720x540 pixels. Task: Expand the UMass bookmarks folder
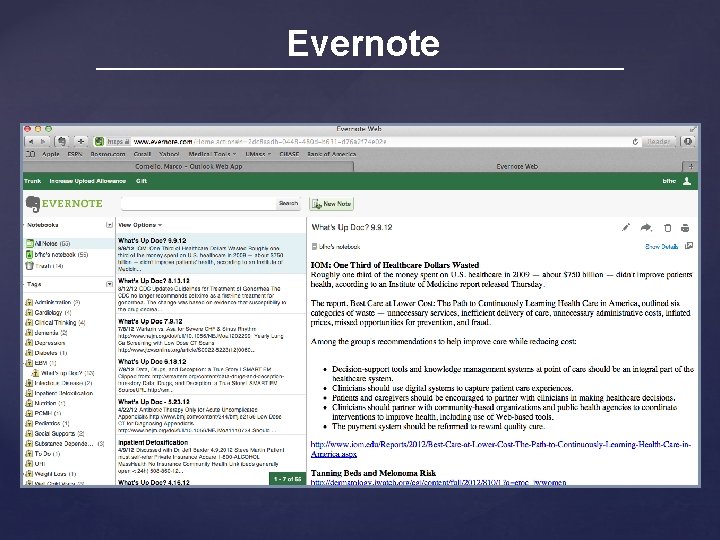pos(258,154)
